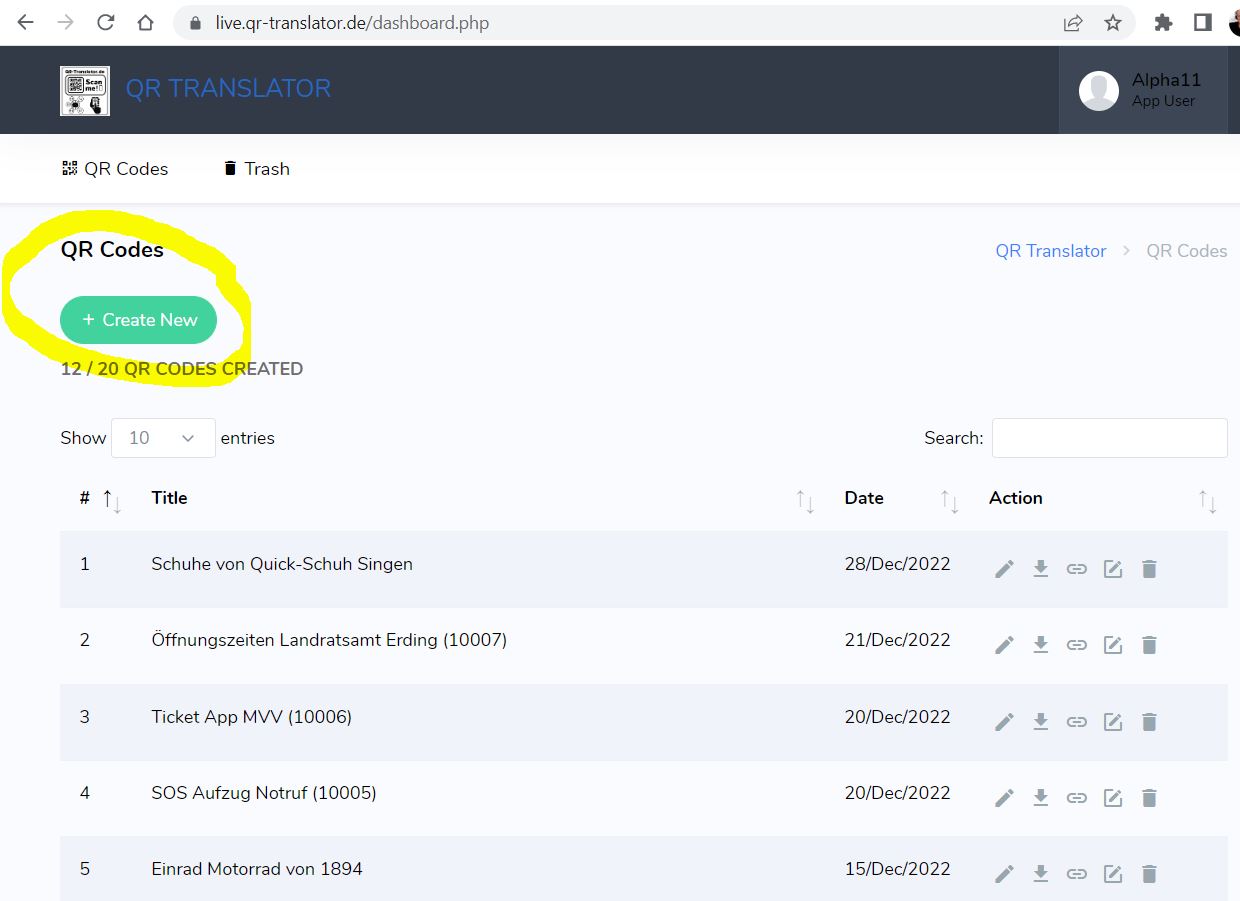Click pencil icon for SOS Aufzug Notruf

click(1004, 797)
